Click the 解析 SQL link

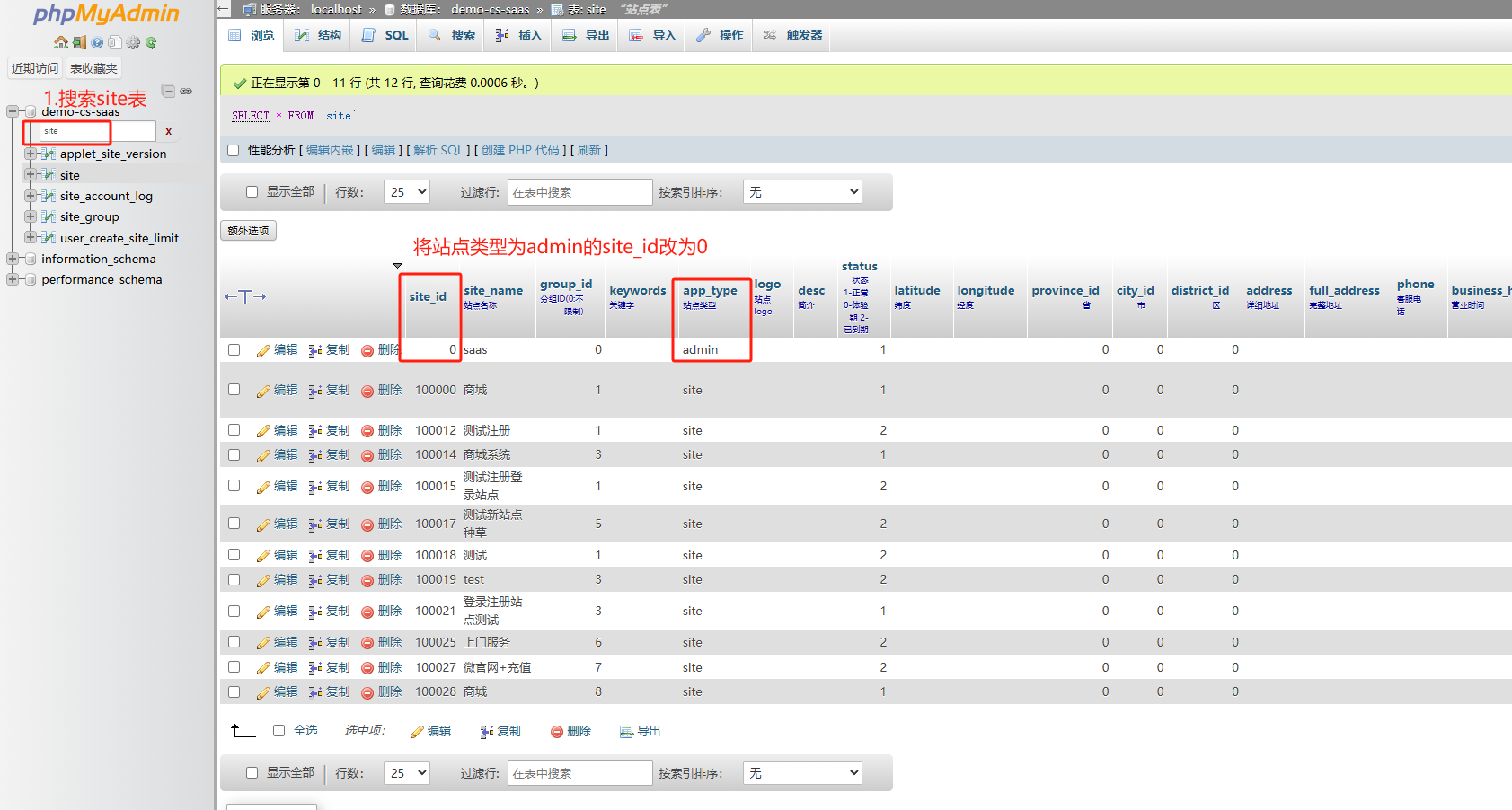pyautogui.click(x=438, y=150)
